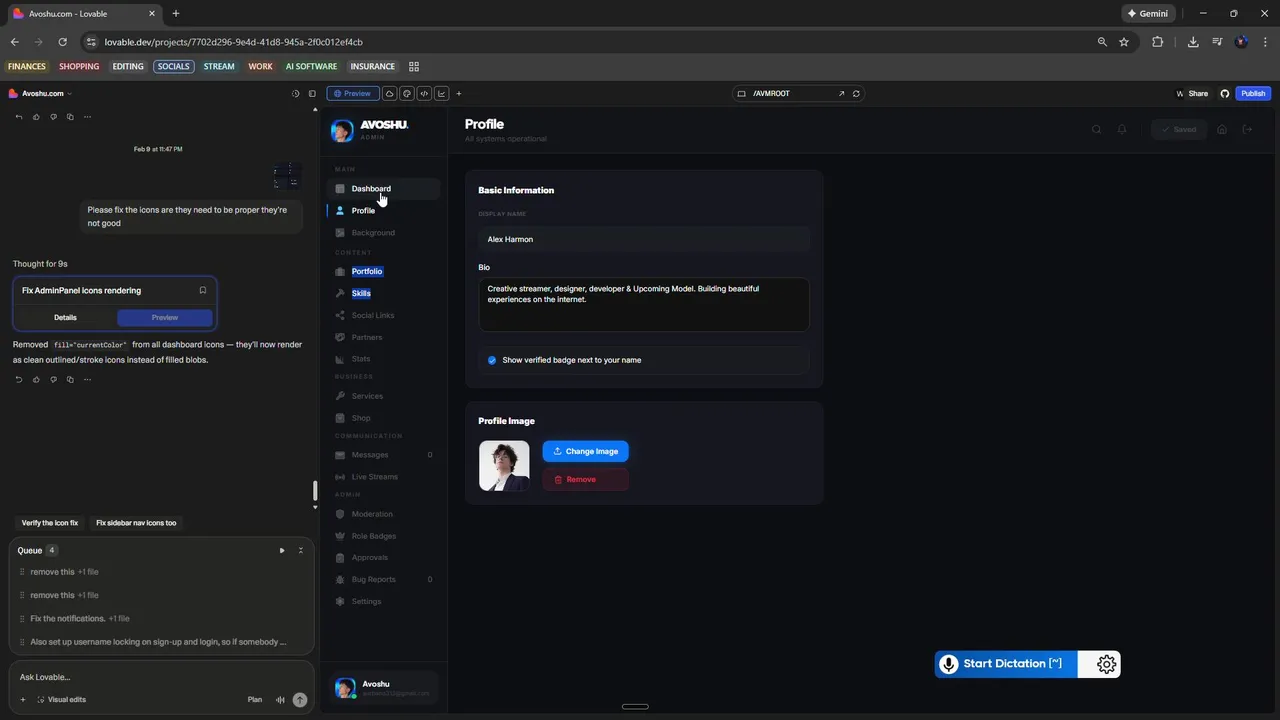Add a new view with plus icon beside analytics

[x=459, y=93]
